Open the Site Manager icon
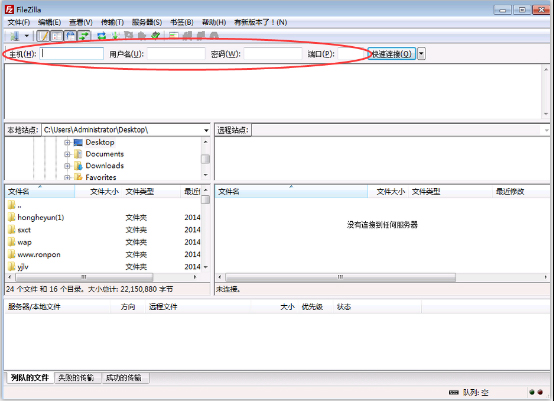554x401 pixels. point(14,36)
